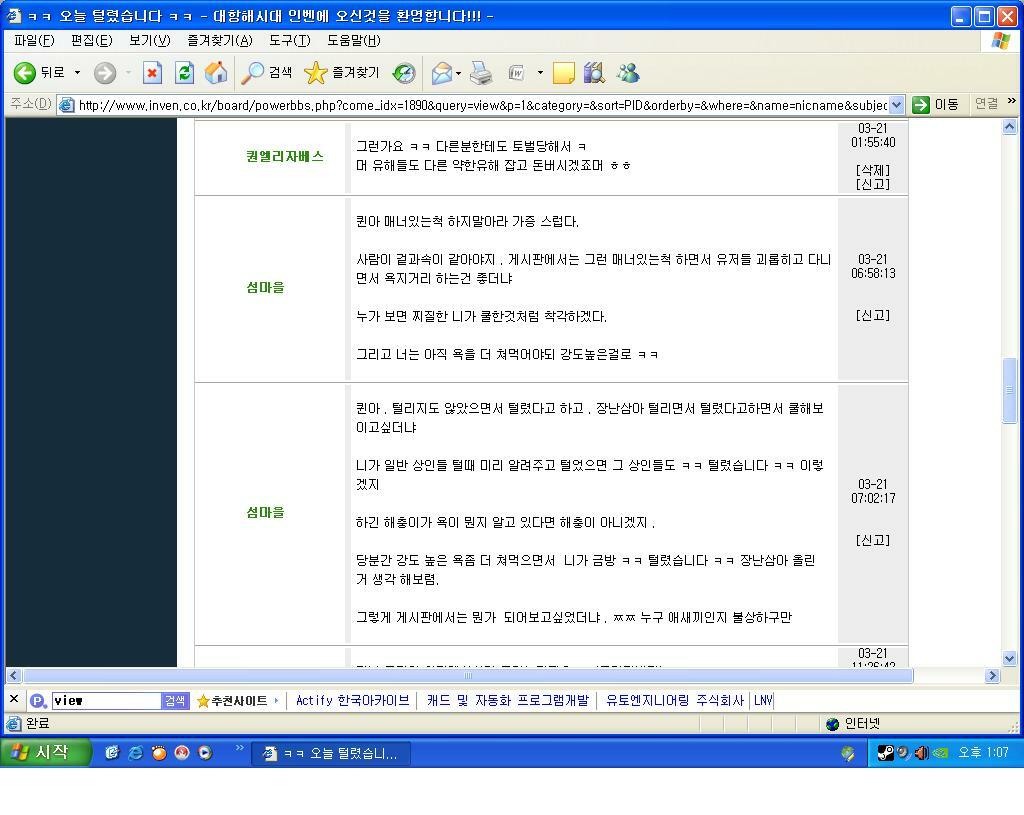This screenshot has height=815, width=1024.
Task: Print the page with printer icon
Action: pyautogui.click(x=481, y=72)
